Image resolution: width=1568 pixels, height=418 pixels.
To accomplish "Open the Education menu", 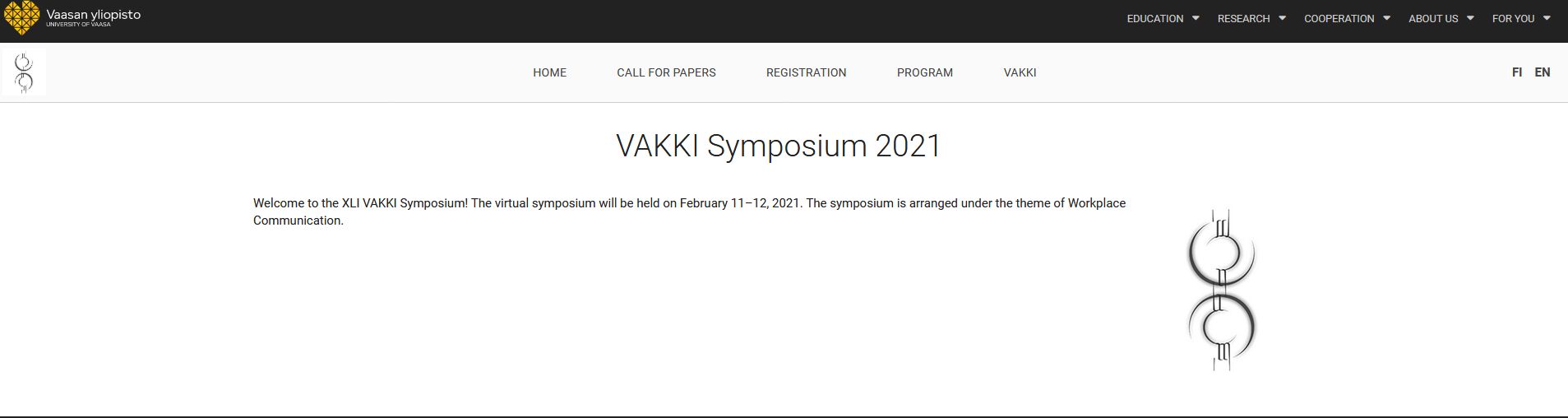I will (1155, 18).
